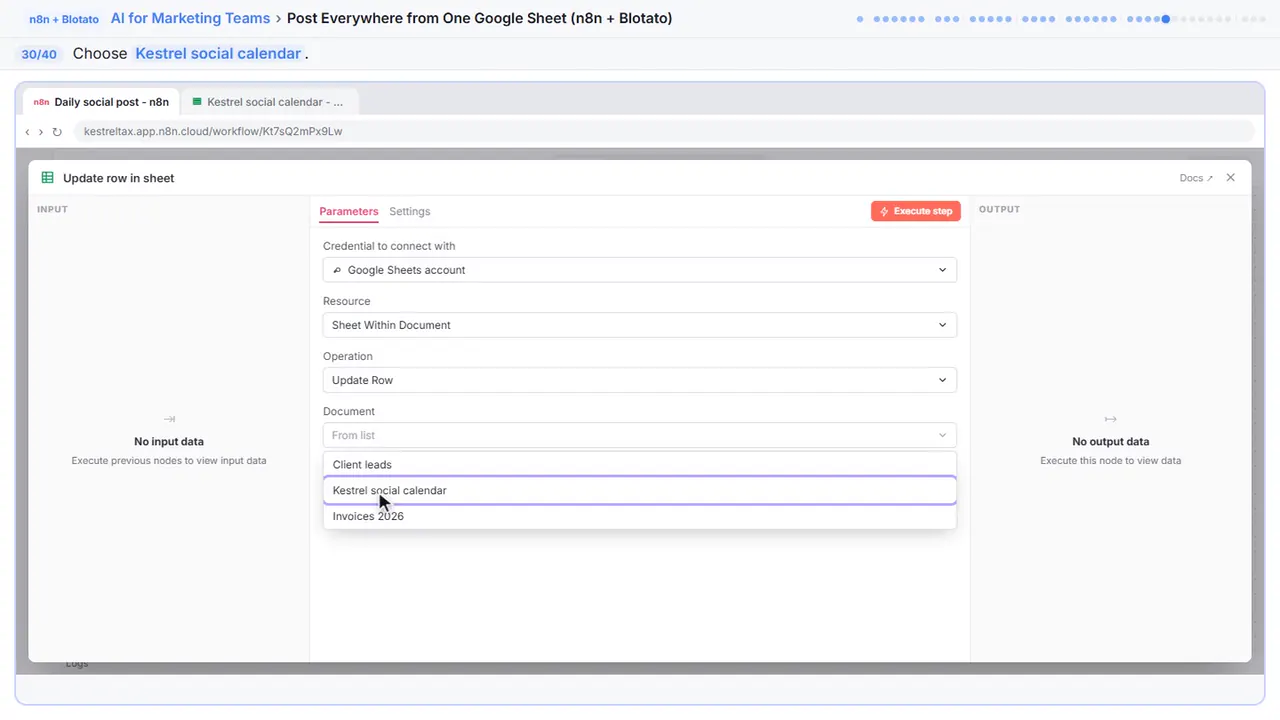This screenshot has height=720, width=1280.
Task: Open the Settings tab
Action: pos(410,212)
